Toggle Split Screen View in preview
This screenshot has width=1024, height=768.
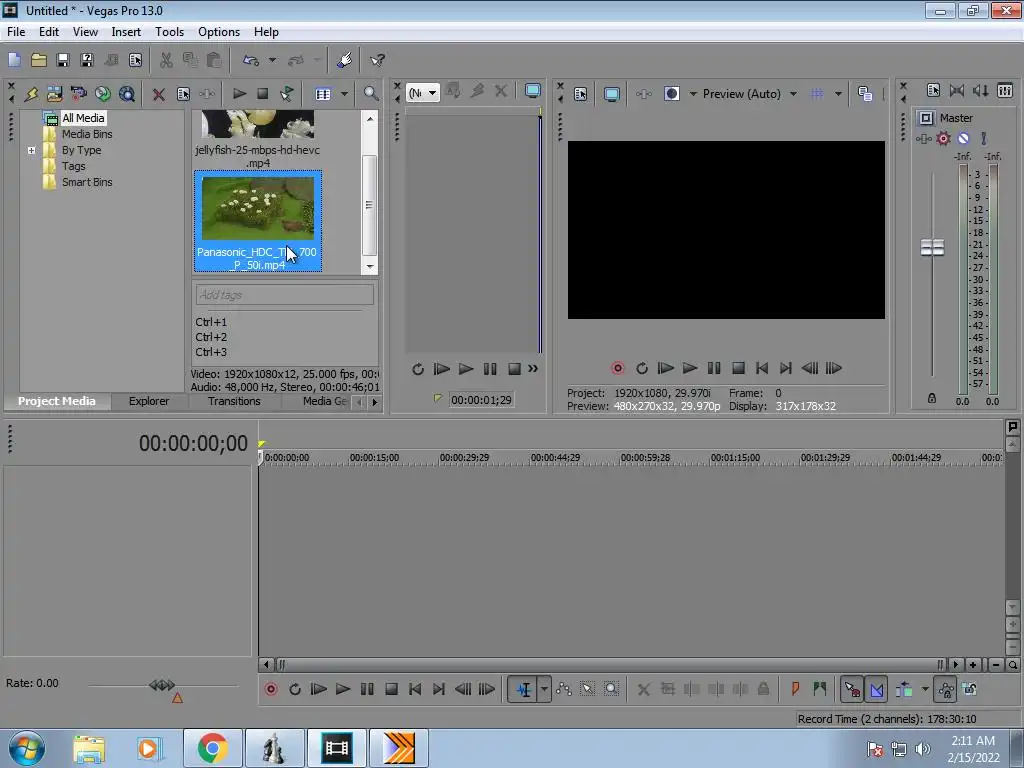[x=671, y=94]
